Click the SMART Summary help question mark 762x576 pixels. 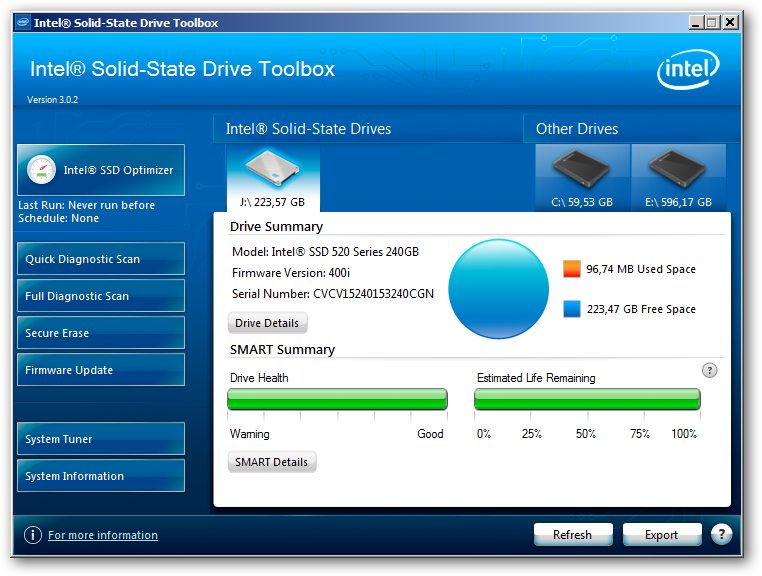[710, 371]
